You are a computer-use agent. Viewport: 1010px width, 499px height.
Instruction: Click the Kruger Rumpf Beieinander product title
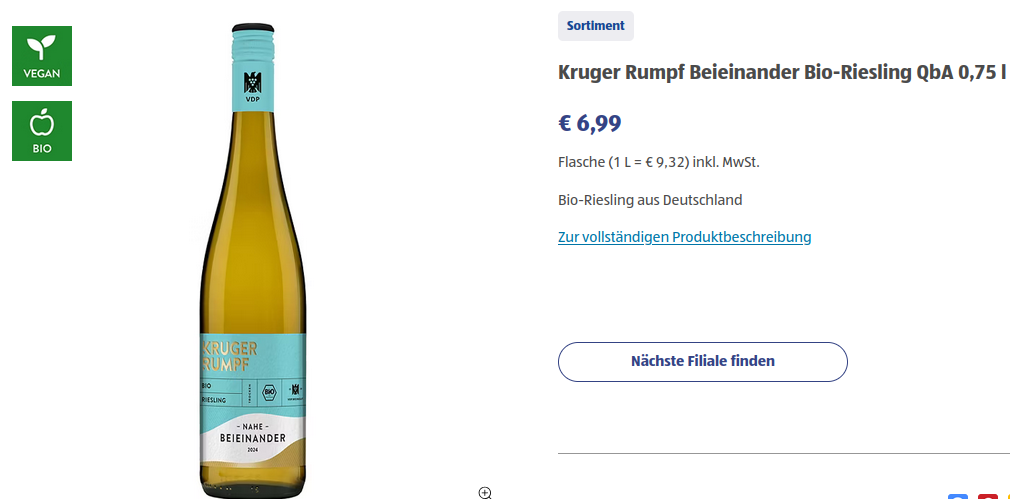tap(781, 73)
